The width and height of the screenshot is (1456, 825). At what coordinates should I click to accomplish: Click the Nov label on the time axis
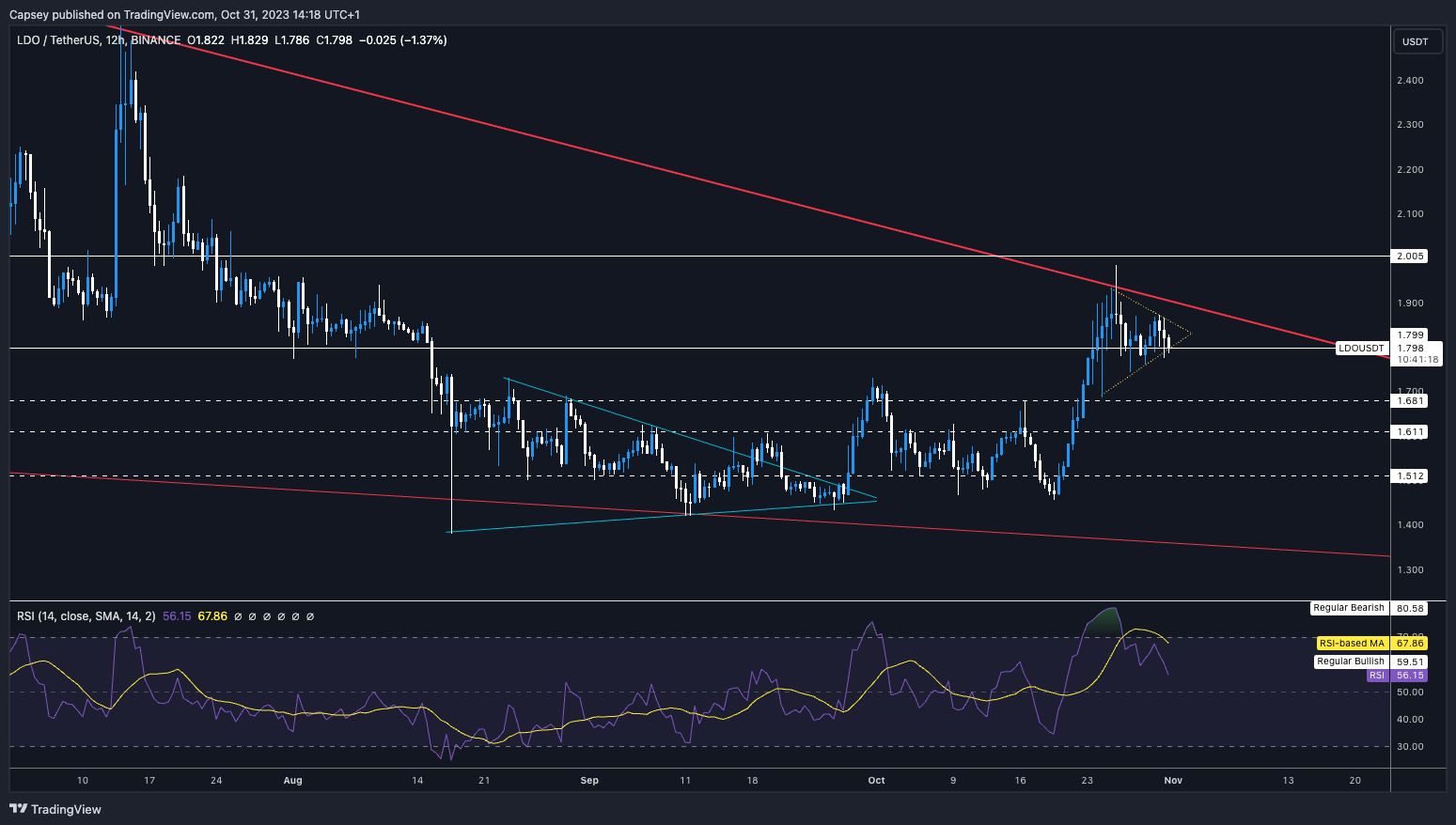[x=1172, y=780]
